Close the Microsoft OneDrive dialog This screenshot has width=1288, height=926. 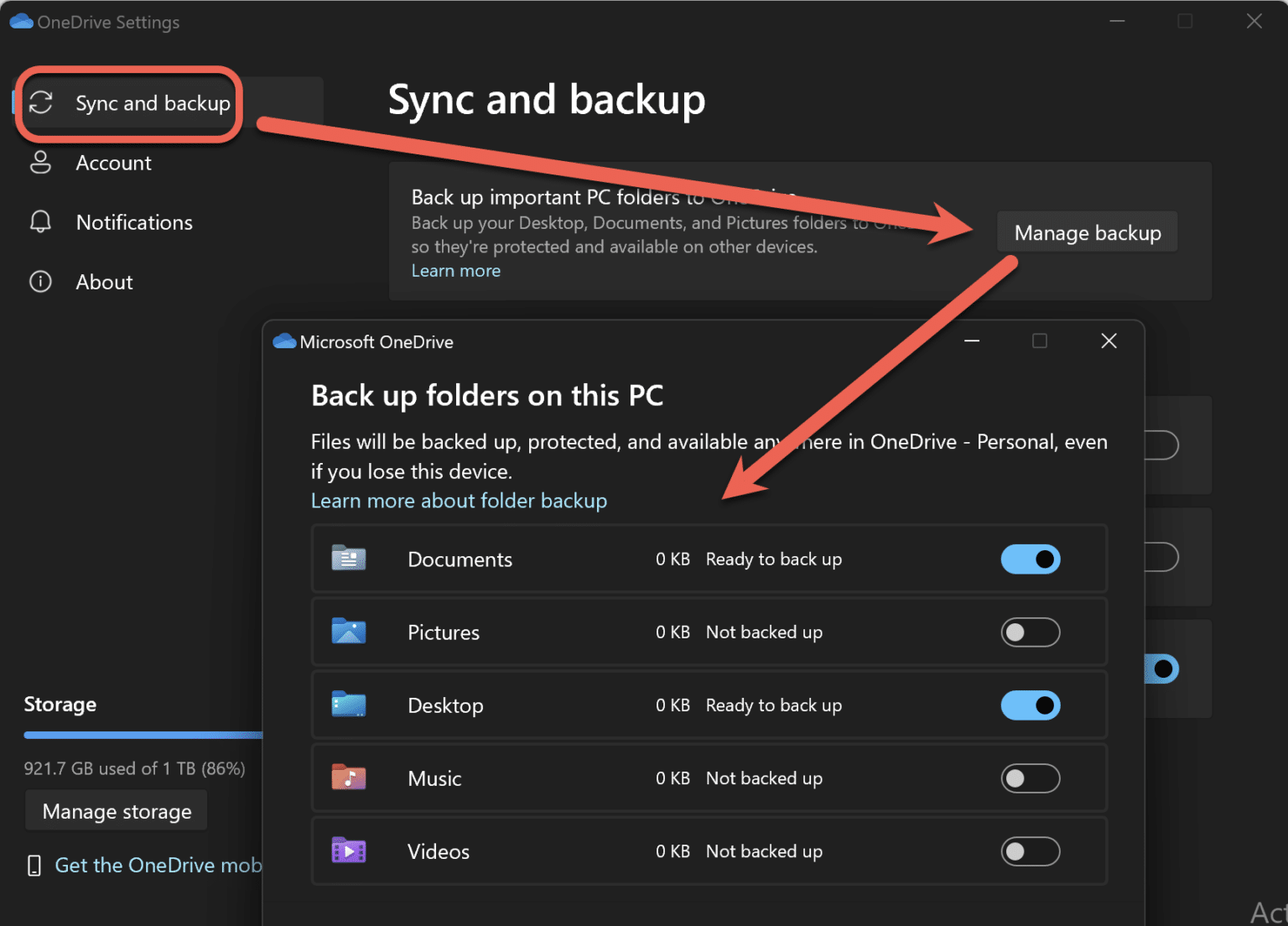coord(1109,341)
